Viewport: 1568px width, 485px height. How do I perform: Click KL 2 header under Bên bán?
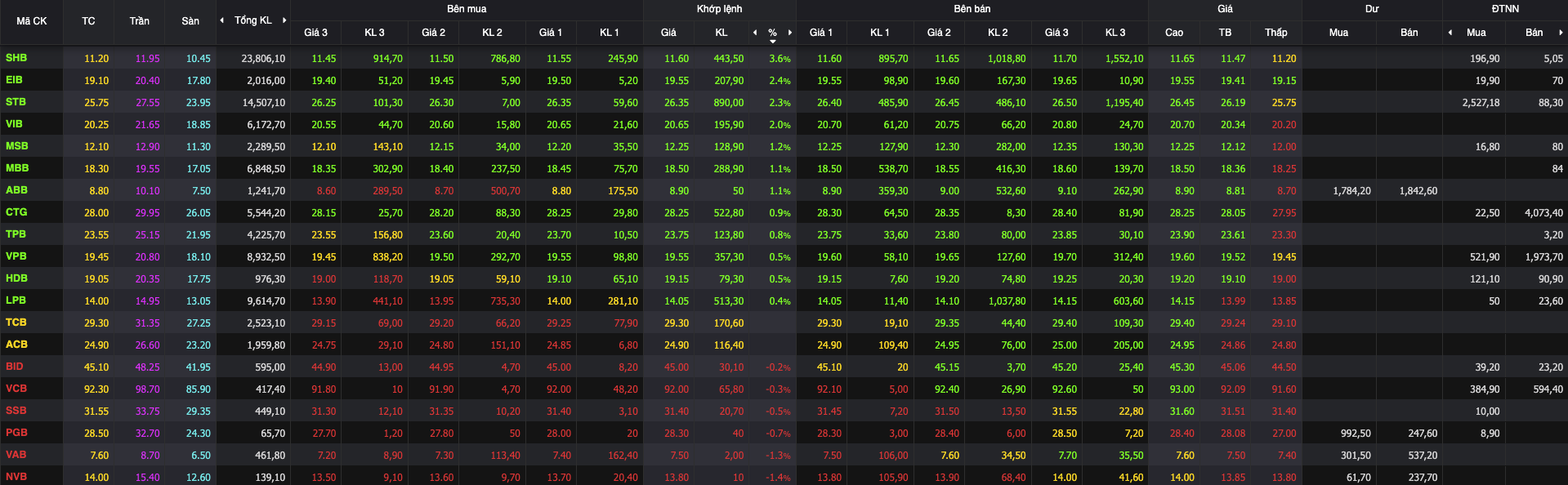click(998, 33)
